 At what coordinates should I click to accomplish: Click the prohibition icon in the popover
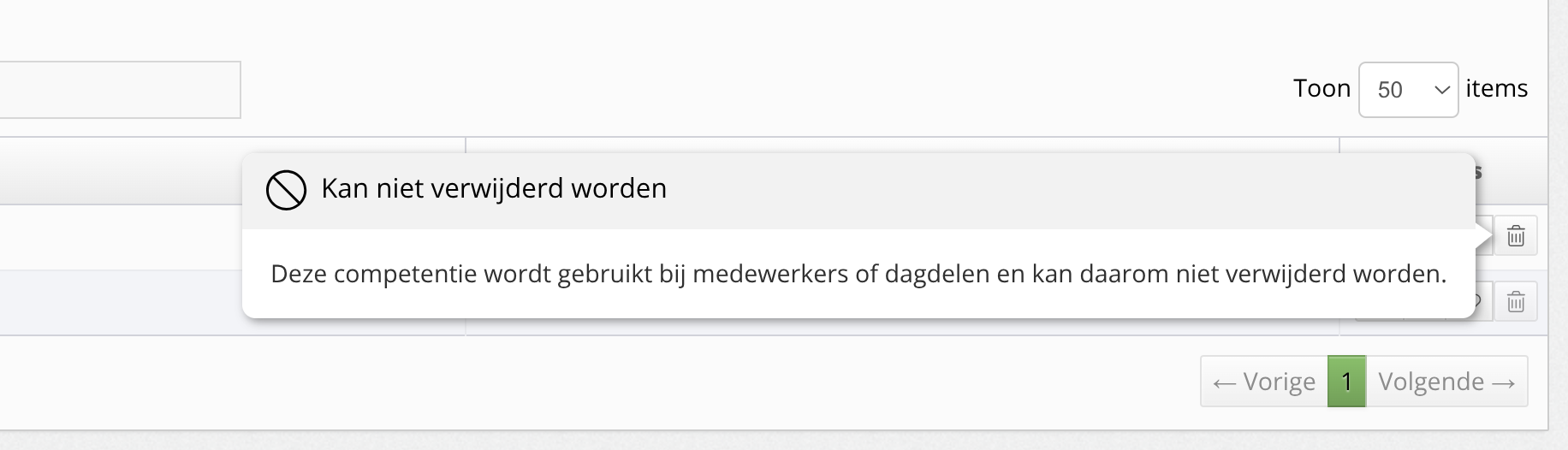coord(286,189)
